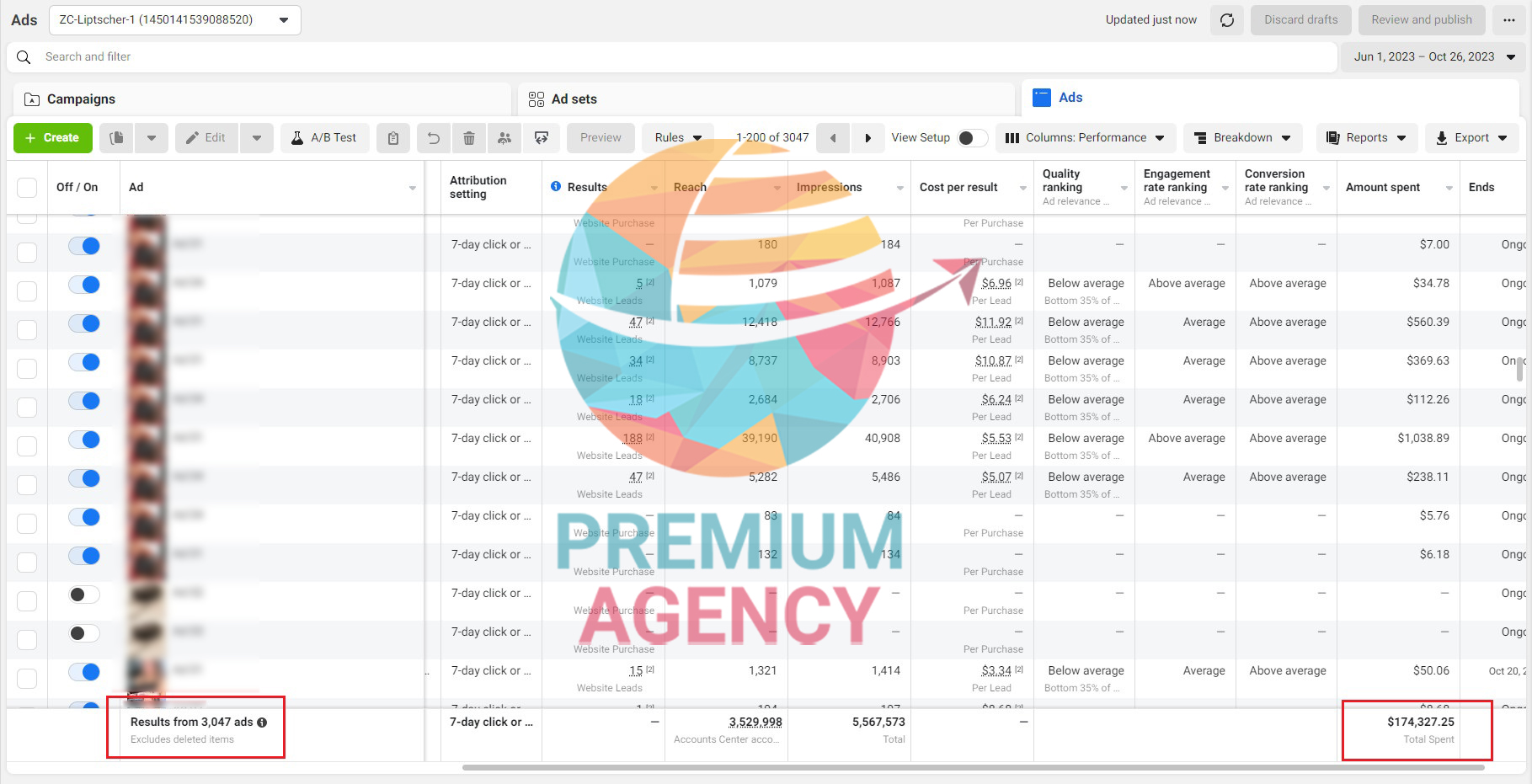
Task: Click the trash delete icon
Action: [x=469, y=138]
